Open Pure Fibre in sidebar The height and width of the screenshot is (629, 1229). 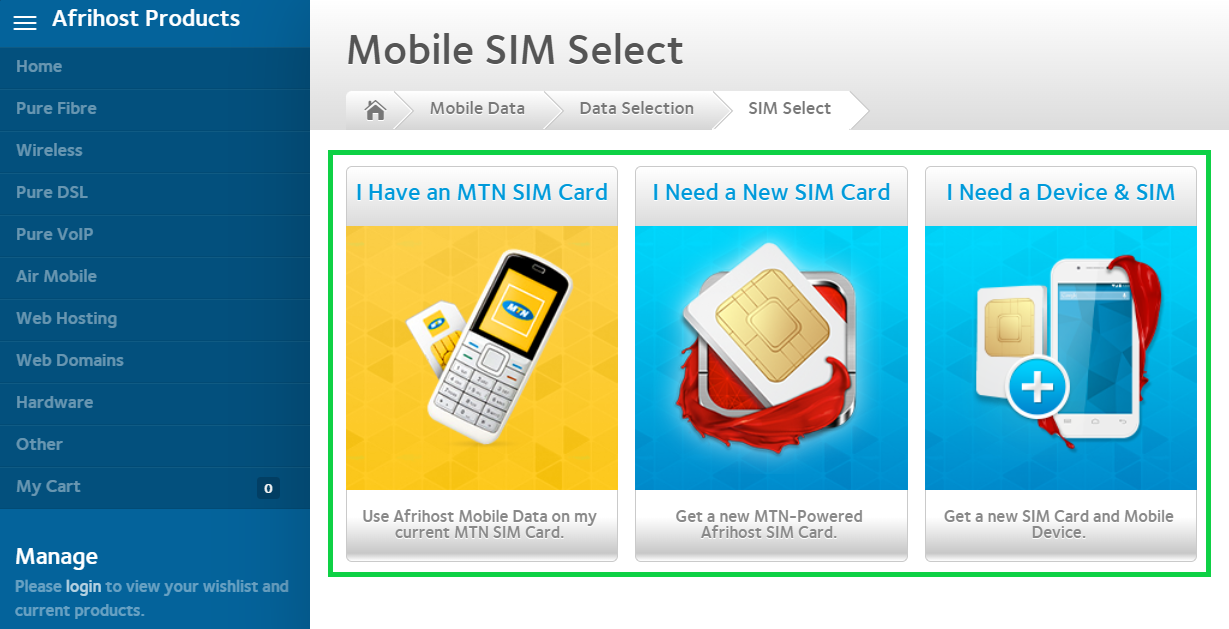(x=56, y=108)
